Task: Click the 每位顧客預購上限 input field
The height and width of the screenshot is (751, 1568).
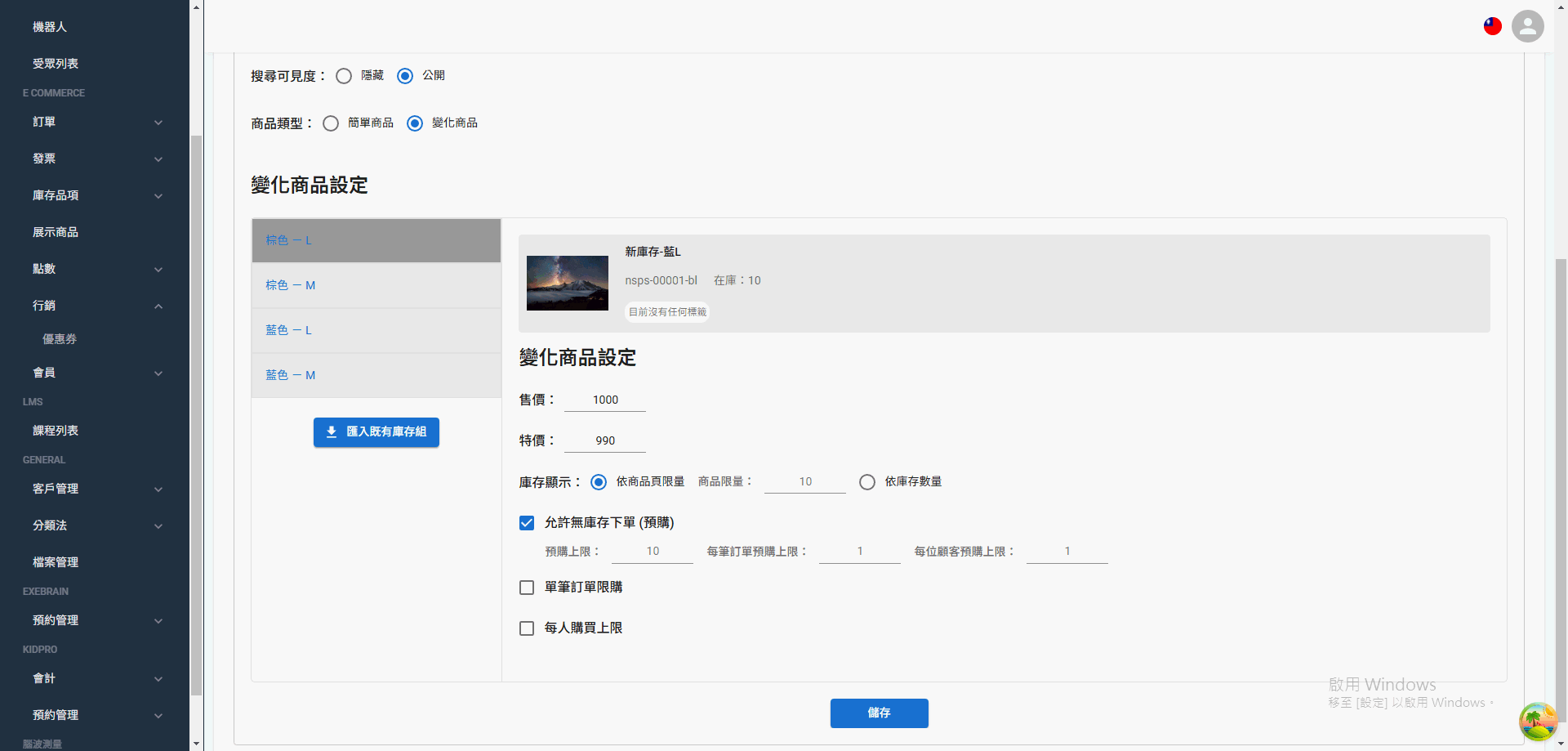Action: (1067, 552)
